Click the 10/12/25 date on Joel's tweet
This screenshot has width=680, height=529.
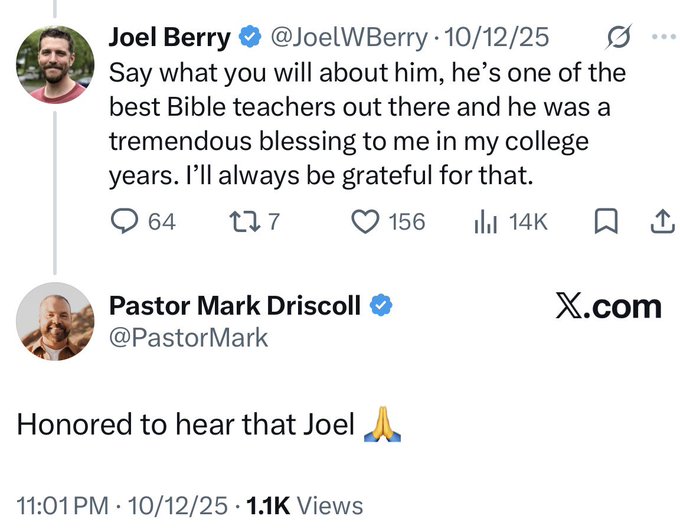click(497, 37)
